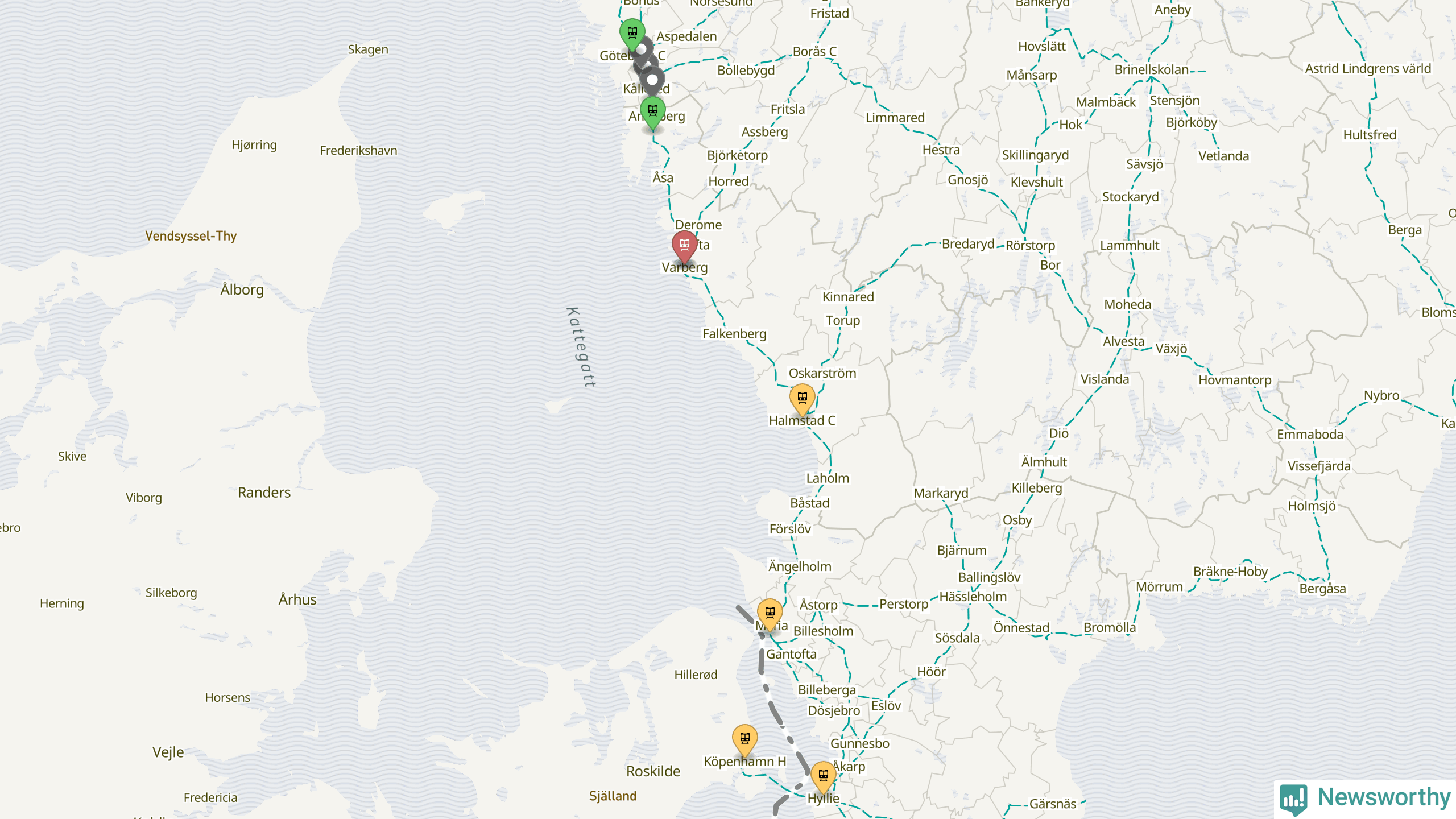Click the yellow train marker at Halmstad C
This screenshot has width=1456, height=819.
802,400
